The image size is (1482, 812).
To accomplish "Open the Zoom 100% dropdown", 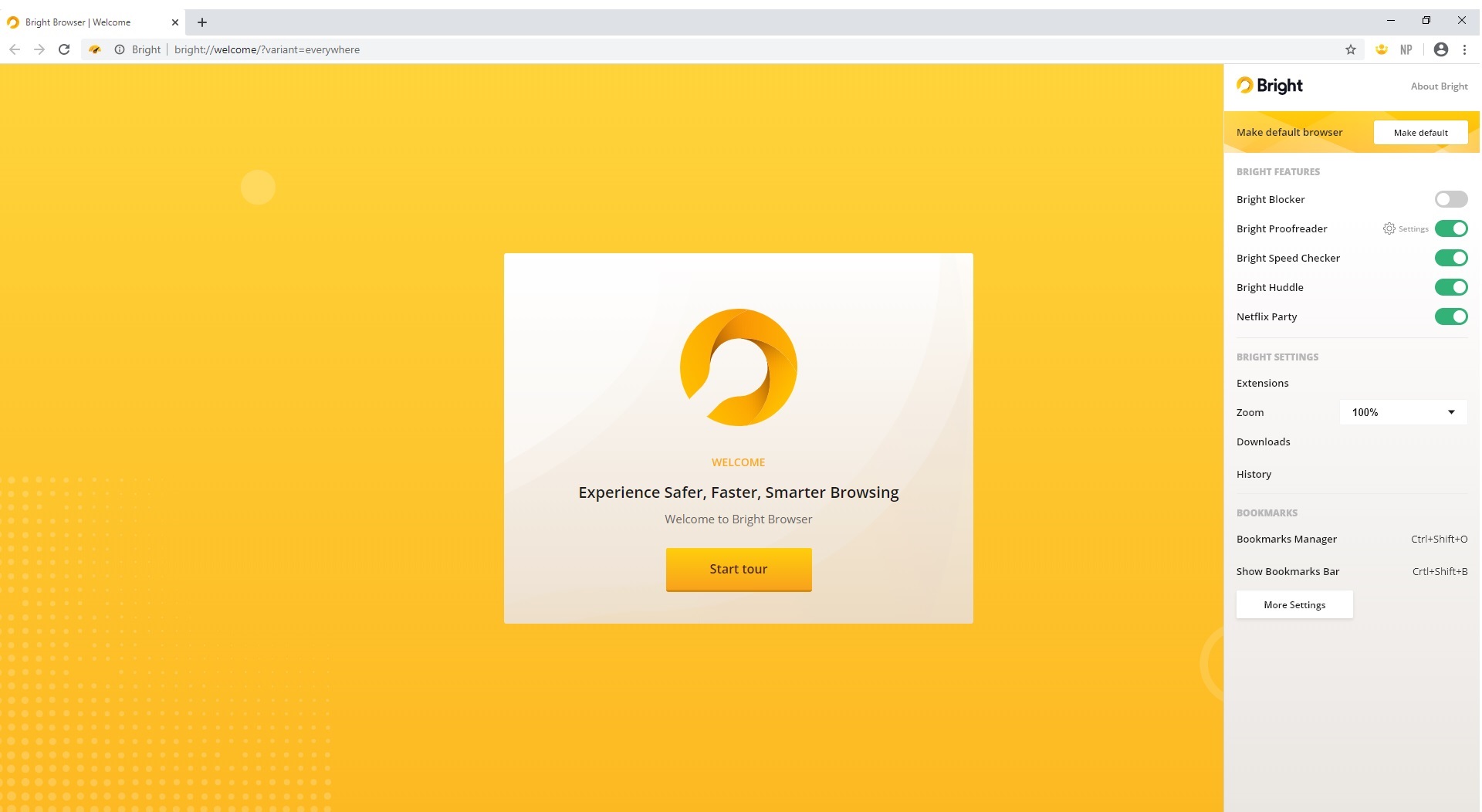I will [1403, 412].
